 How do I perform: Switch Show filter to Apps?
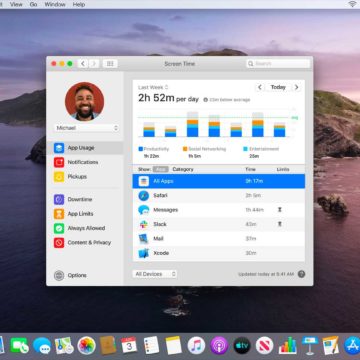pos(161,169)
